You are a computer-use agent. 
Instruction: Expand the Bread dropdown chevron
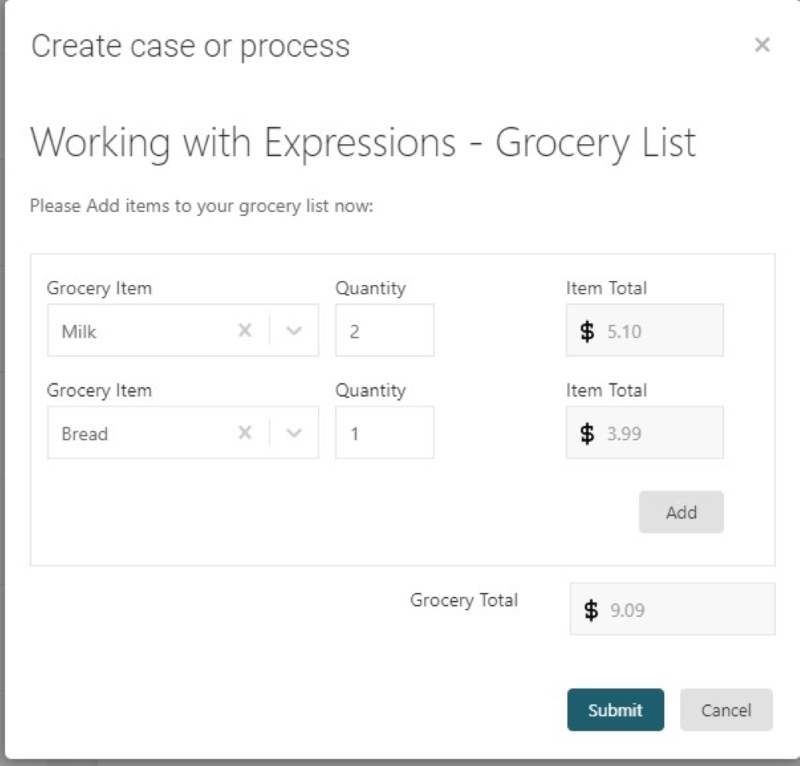[x=294, y=433]
